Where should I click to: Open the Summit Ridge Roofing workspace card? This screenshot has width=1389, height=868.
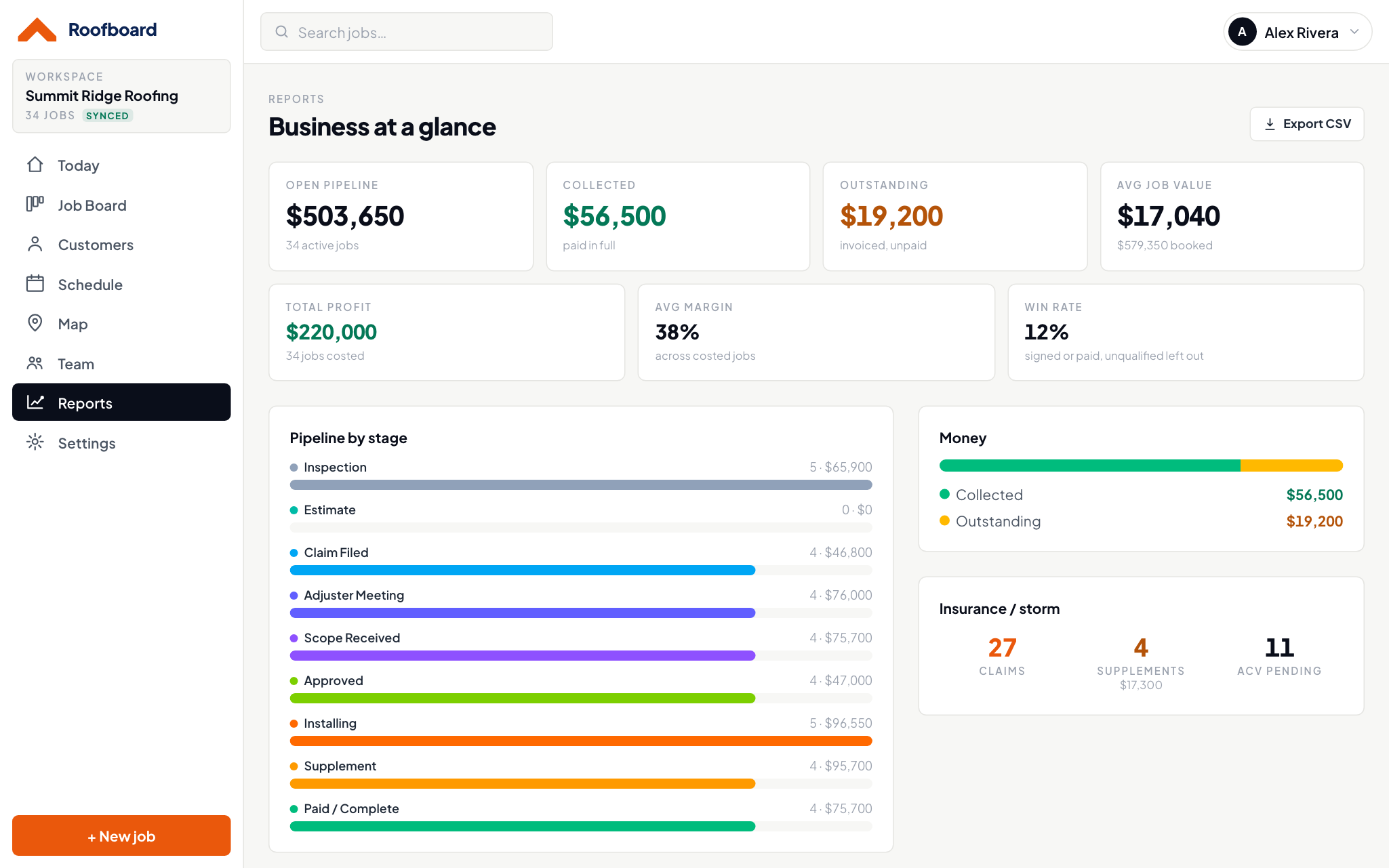(x=121, y=96)
